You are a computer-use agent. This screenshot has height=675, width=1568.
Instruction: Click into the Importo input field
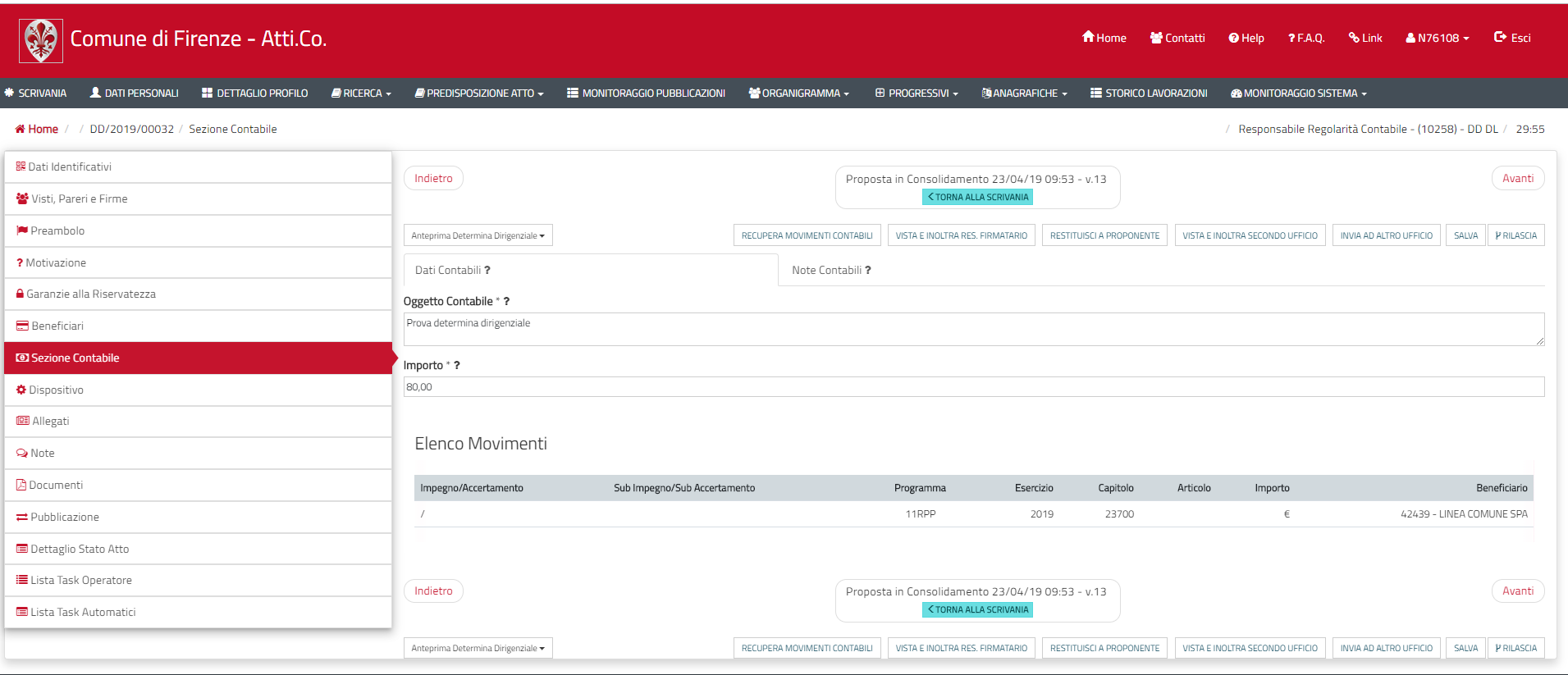973,387
